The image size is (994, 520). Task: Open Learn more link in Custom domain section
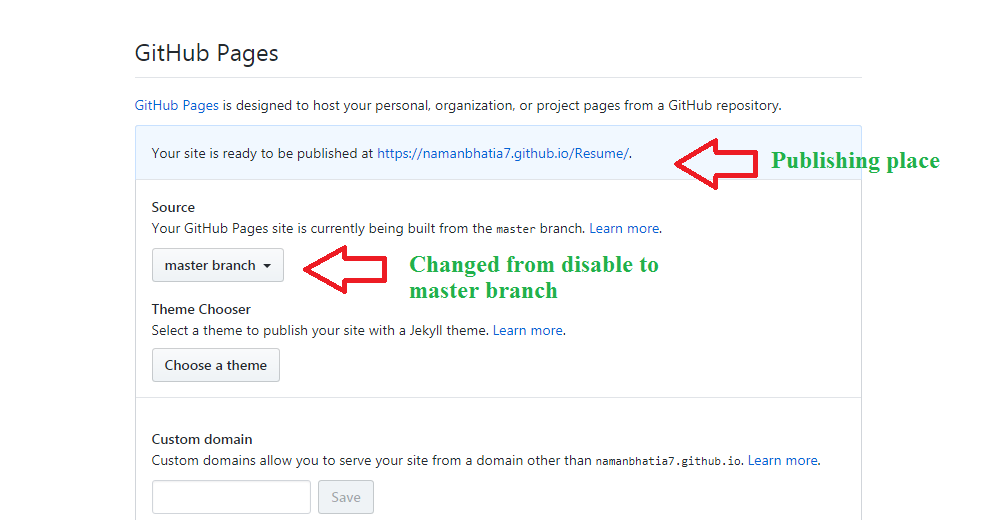click(782, 460)
